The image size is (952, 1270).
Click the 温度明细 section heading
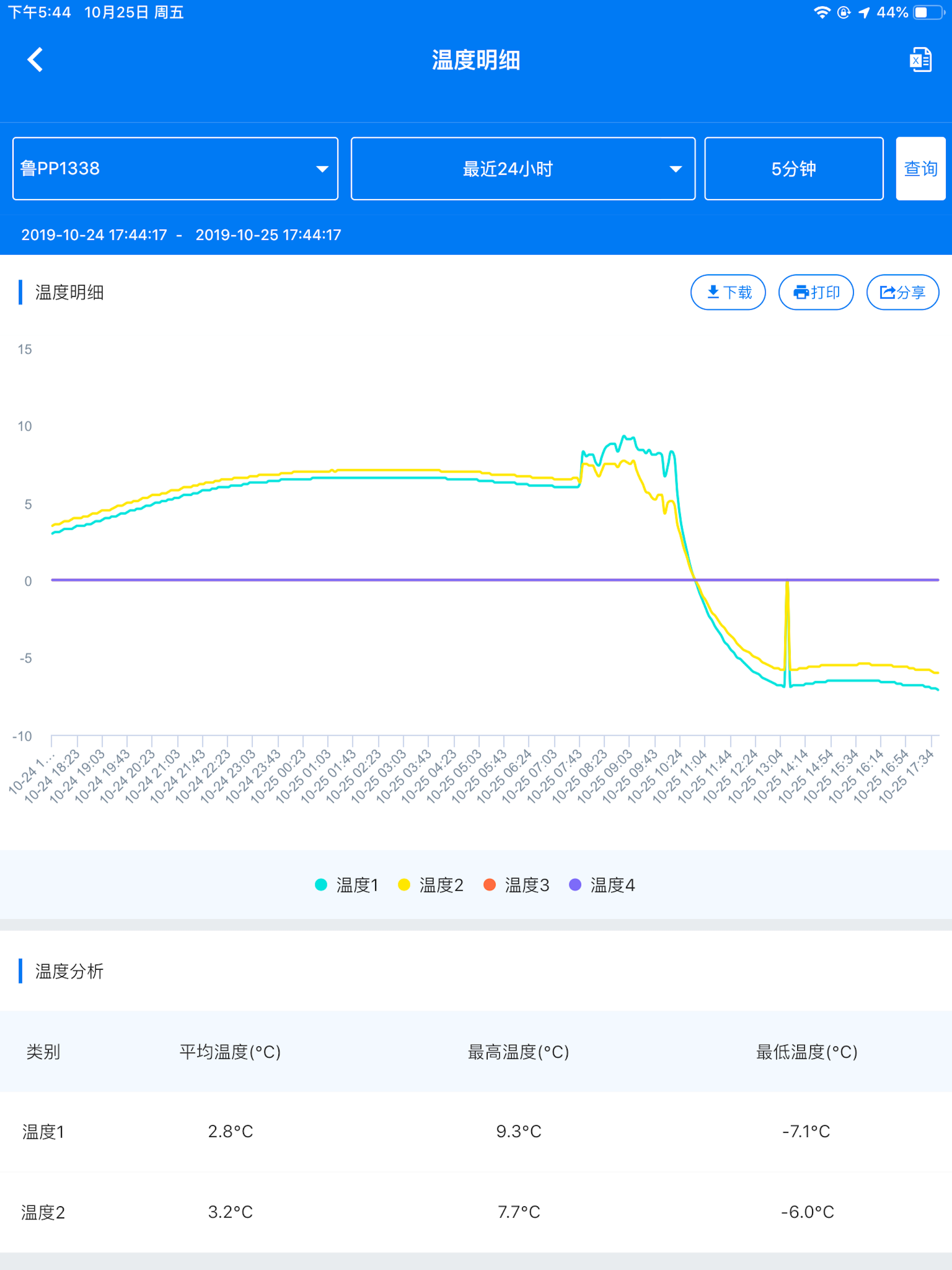coord(69,292)
